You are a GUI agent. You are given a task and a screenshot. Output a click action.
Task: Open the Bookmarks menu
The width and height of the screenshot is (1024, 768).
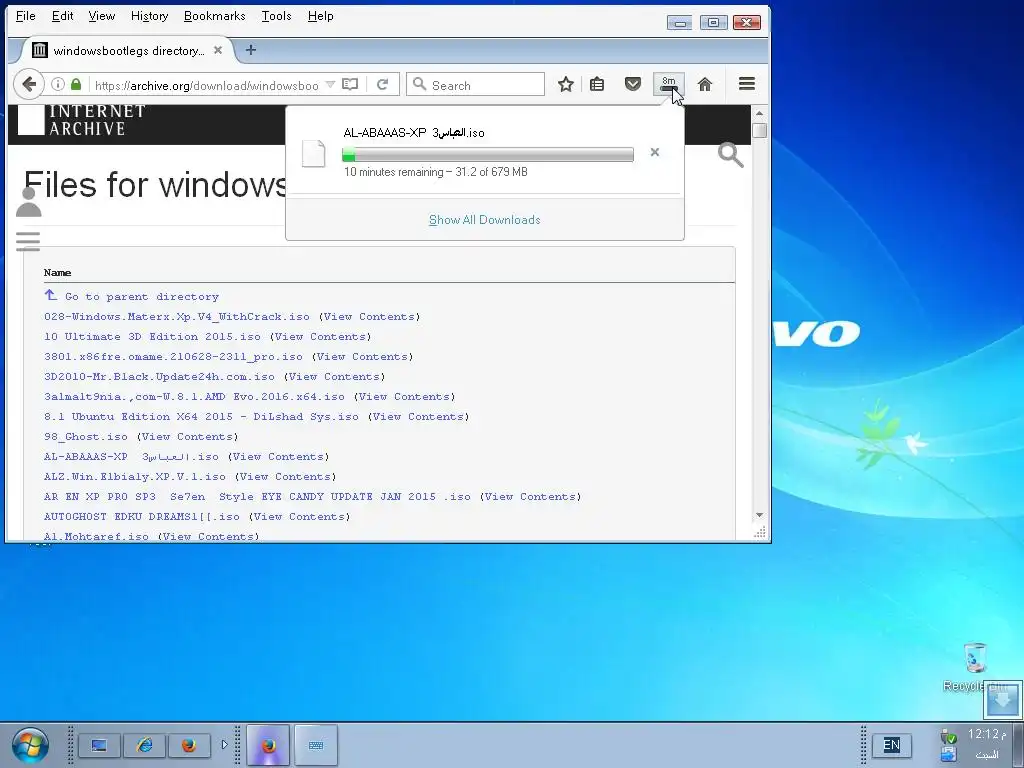[x=214, y=16]
